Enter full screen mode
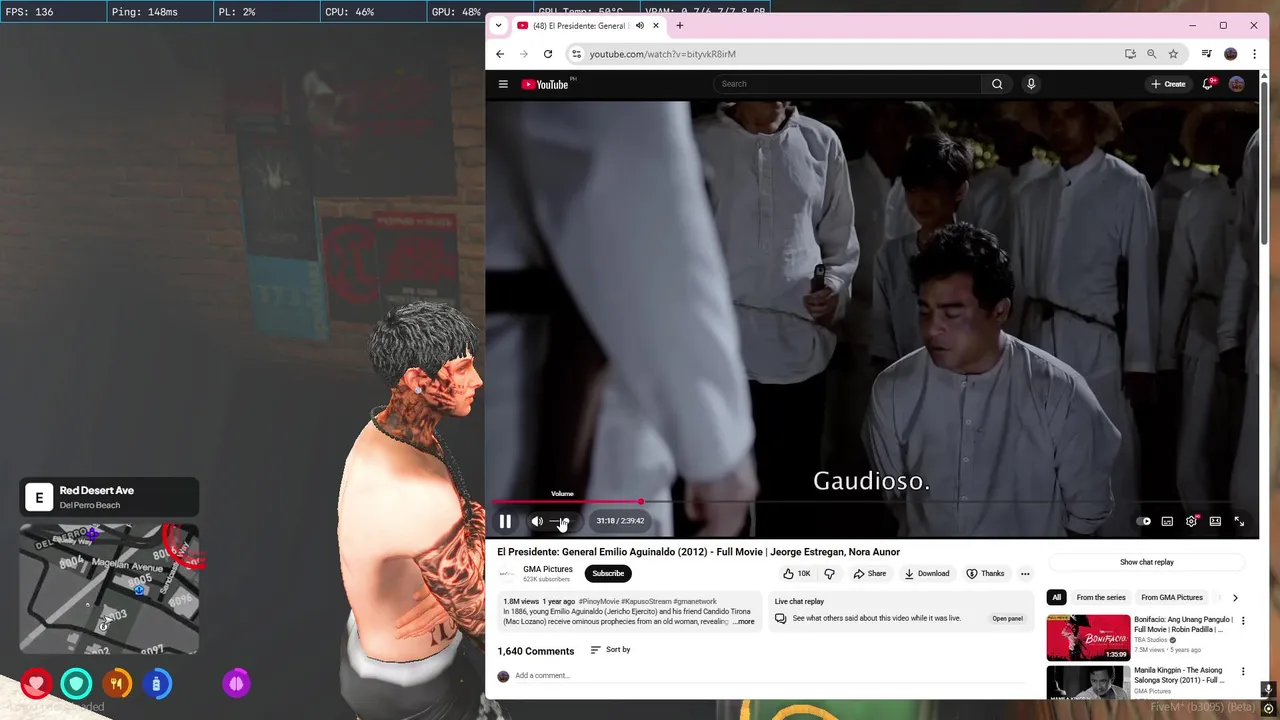Image resolution: width=1280 pixels, height=720 pixels. (1239, 521)
